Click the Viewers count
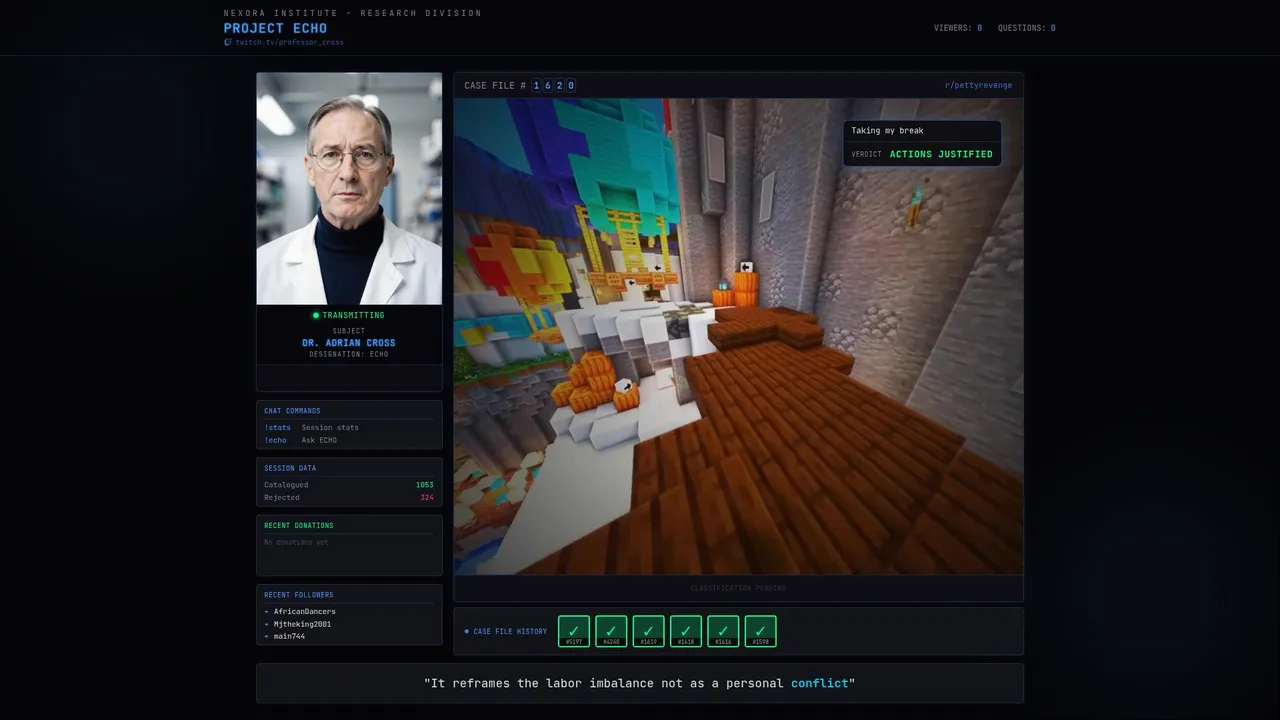This screenshot has width=1280, height=720. click(958, 28)
